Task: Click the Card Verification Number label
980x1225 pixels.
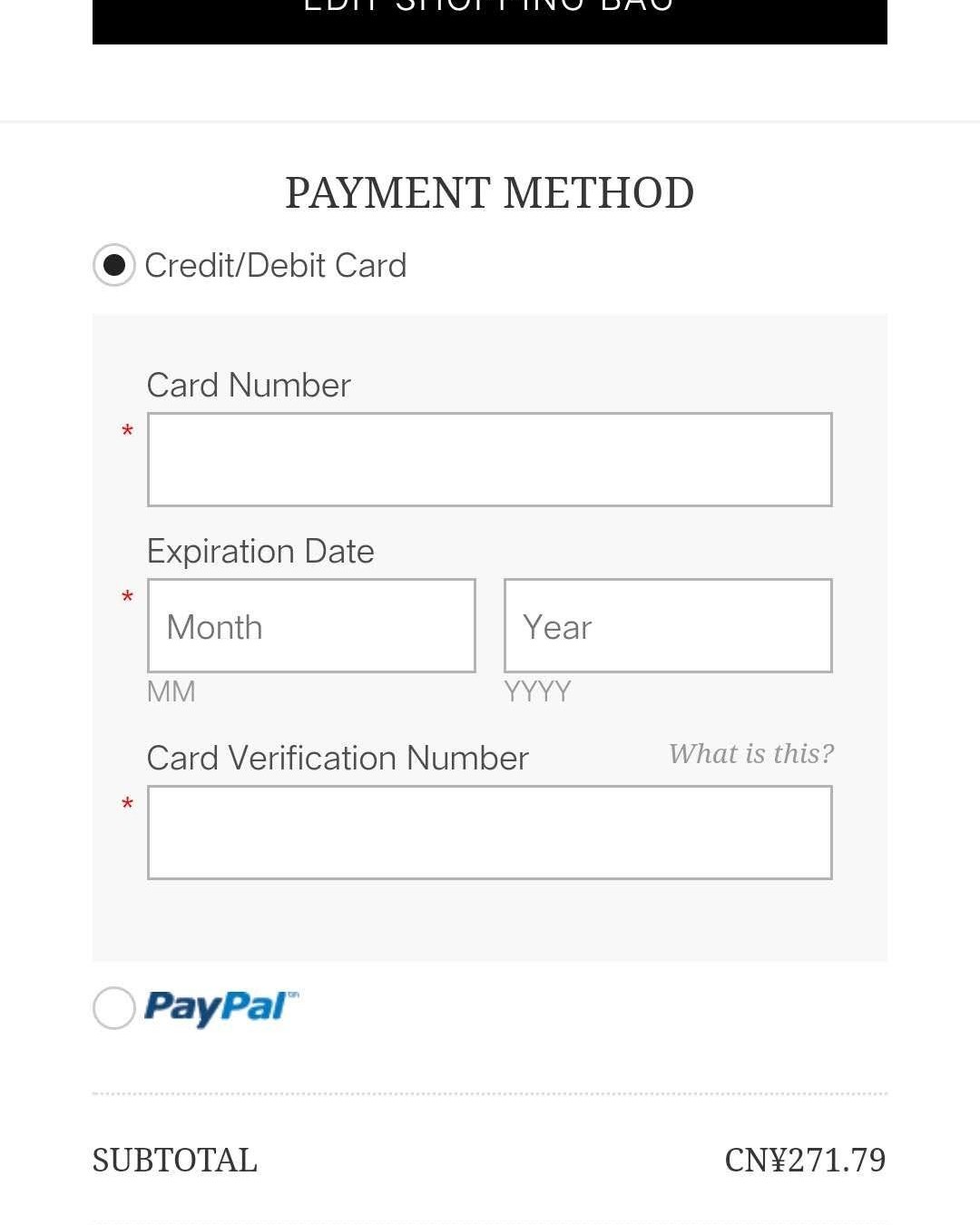Action: point(338,759)
